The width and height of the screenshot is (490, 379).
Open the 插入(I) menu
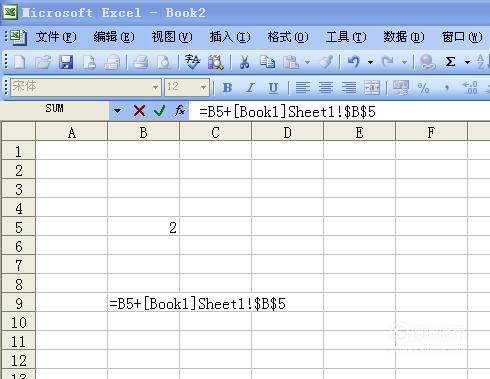point(230,37)
